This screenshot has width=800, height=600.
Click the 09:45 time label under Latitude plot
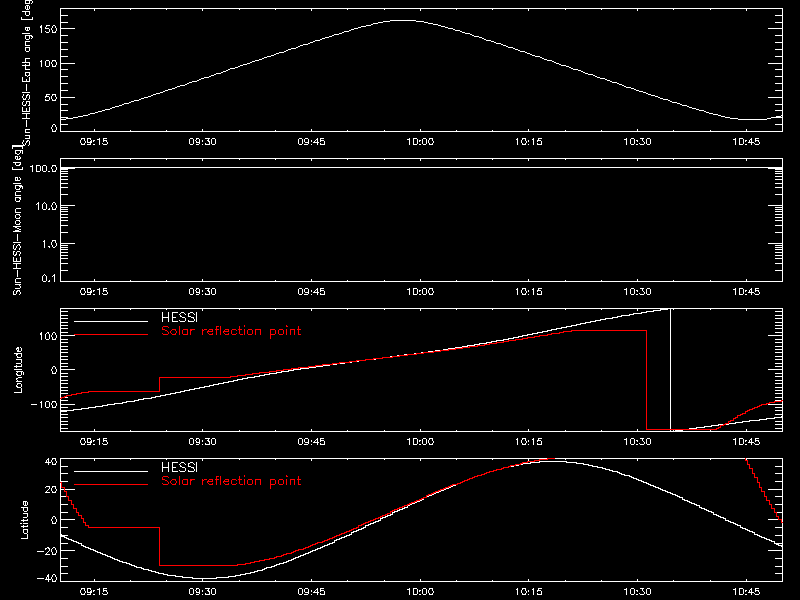pos(311,592)
